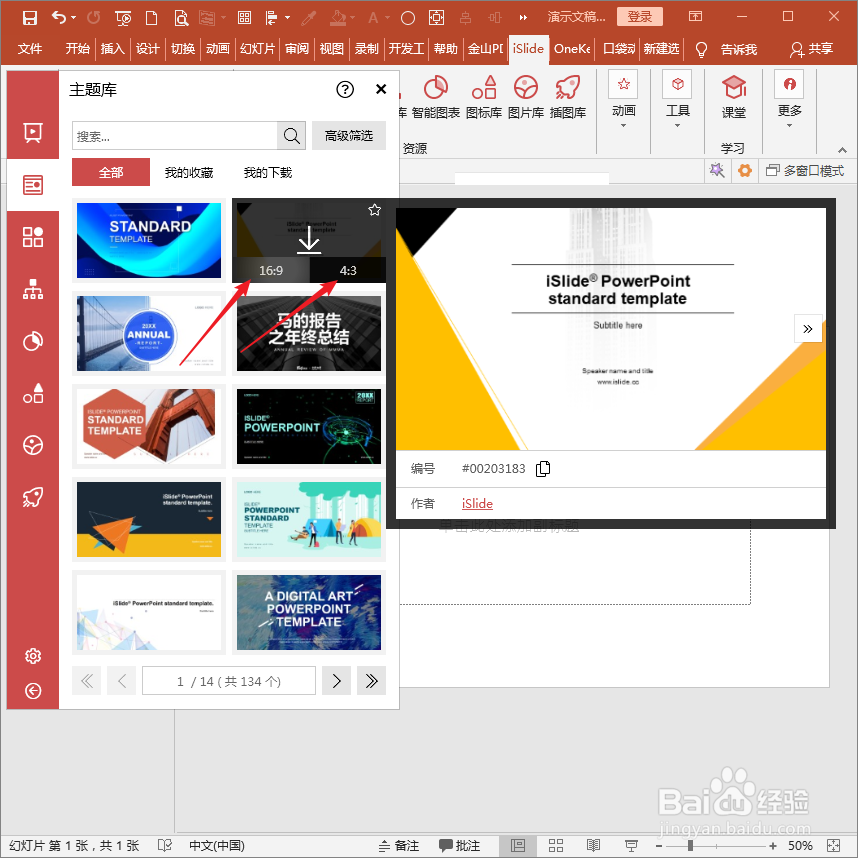Download the hovered template with arrow

point(309,240)
